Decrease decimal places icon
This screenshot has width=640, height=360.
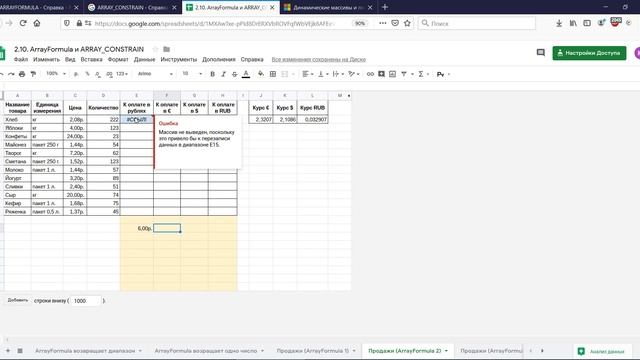coord(98,74)
